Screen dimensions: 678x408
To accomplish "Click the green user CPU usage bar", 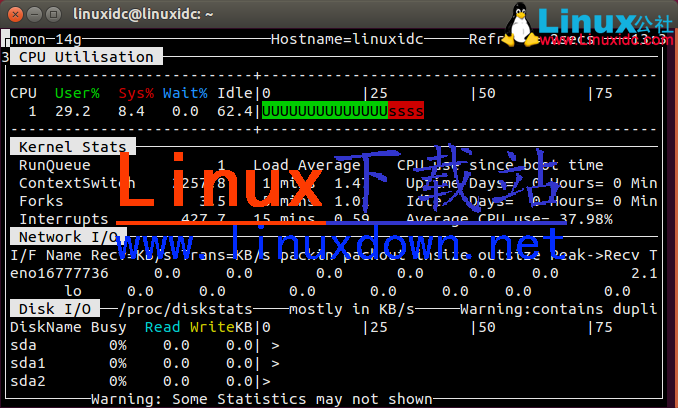I will 325,111.
